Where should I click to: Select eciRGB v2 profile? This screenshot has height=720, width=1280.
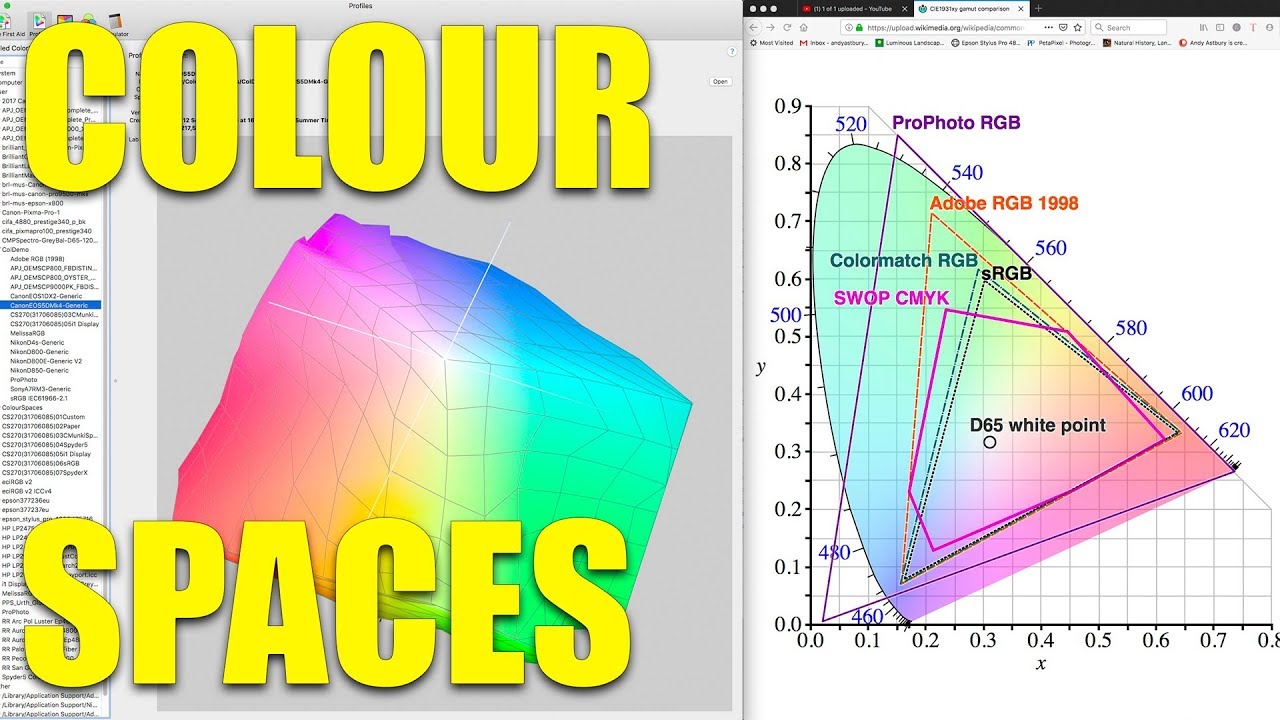click(x=17, y=482)
